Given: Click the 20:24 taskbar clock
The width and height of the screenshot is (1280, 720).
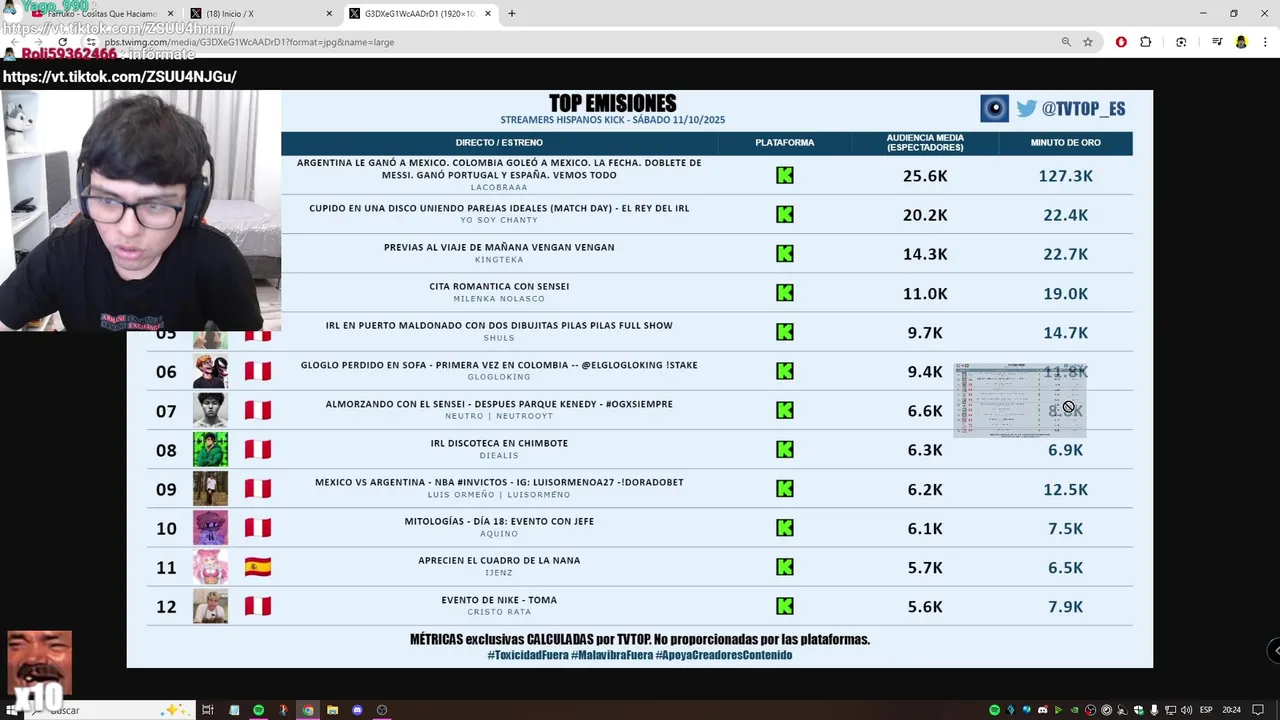Looking at the screenshot, I should [1231, 710].
